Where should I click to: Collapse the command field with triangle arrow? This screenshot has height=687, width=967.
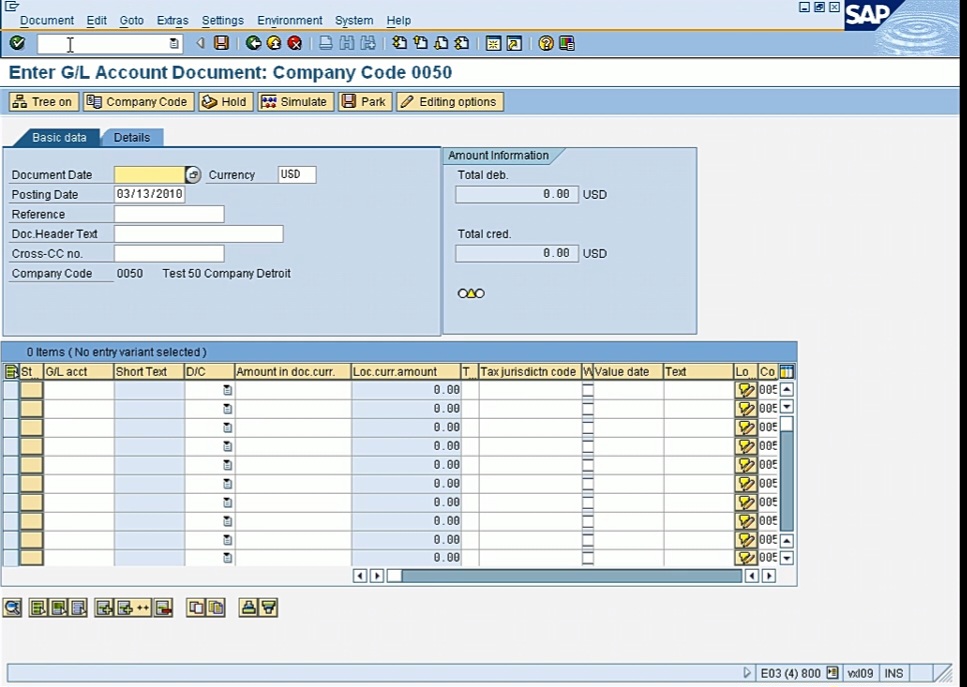pyautogui.click(x=200, y=43)
